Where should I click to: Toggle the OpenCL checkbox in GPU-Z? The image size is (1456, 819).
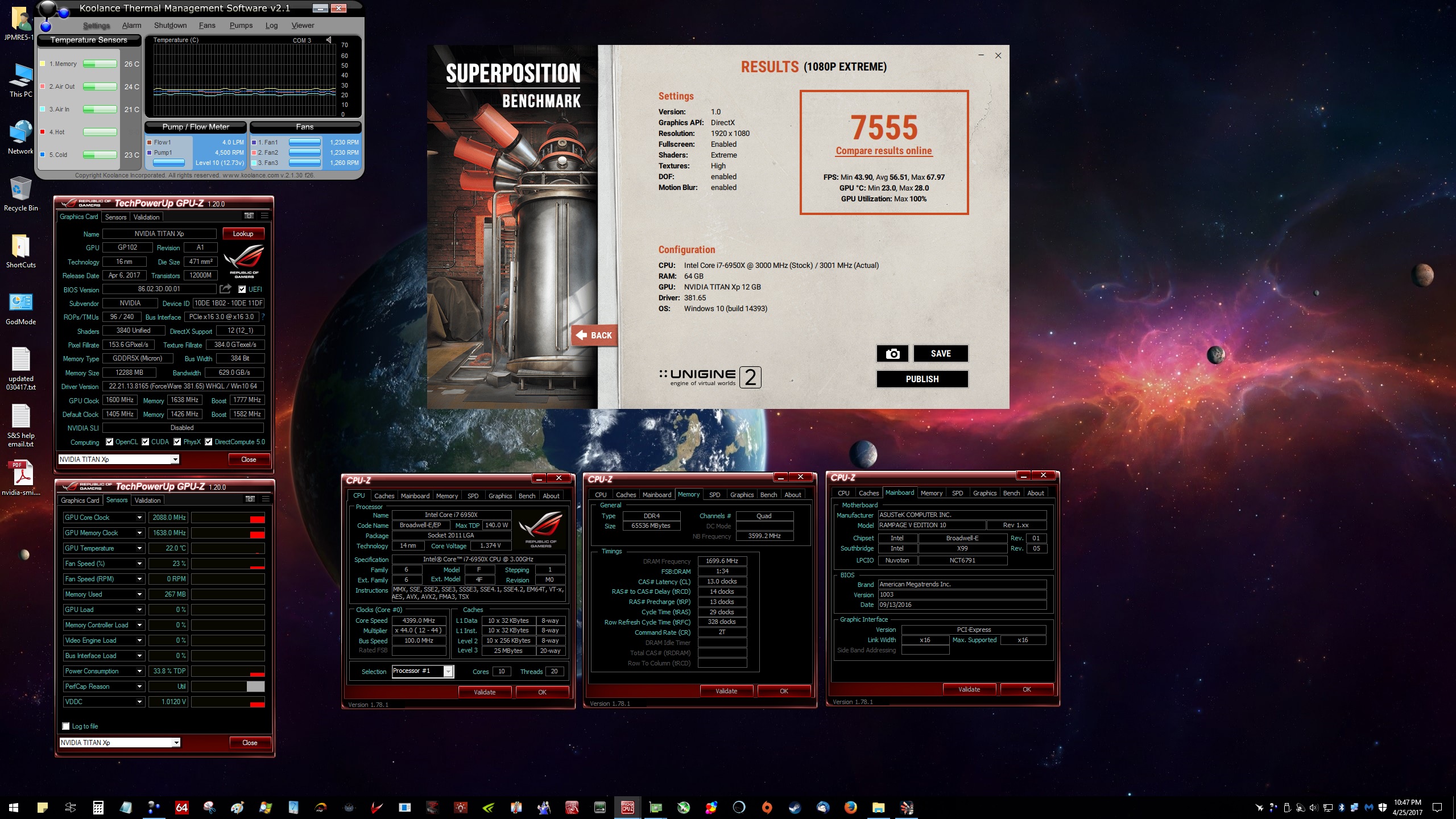click(x=109, y=442)
